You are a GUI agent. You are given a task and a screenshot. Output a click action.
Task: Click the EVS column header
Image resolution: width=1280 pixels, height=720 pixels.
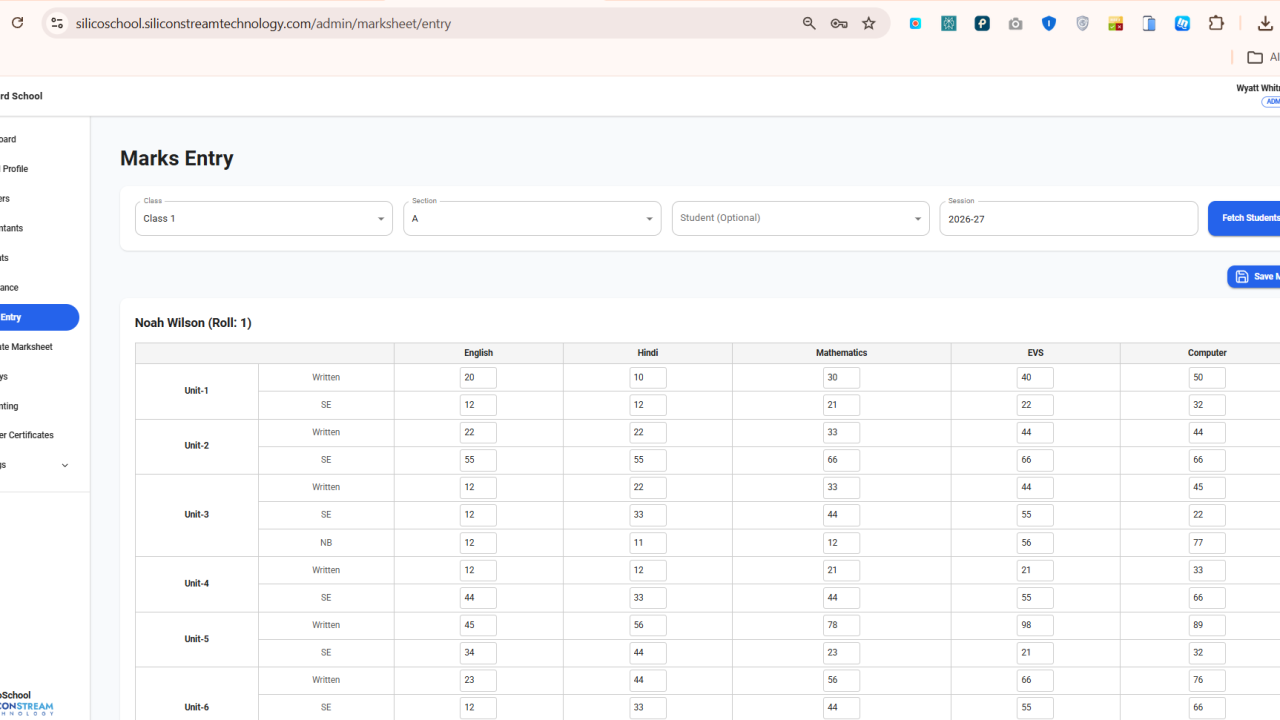(x=1035, y=353)
